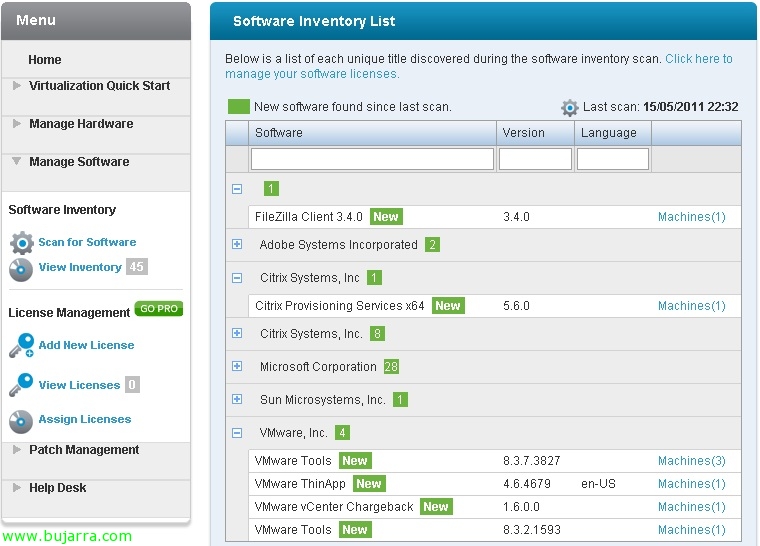This screenshot has height=546, width=760.
Task: Click the green 1 badge on Sun Microsystems
Action: pyautogui.click(x=400, y=400)
